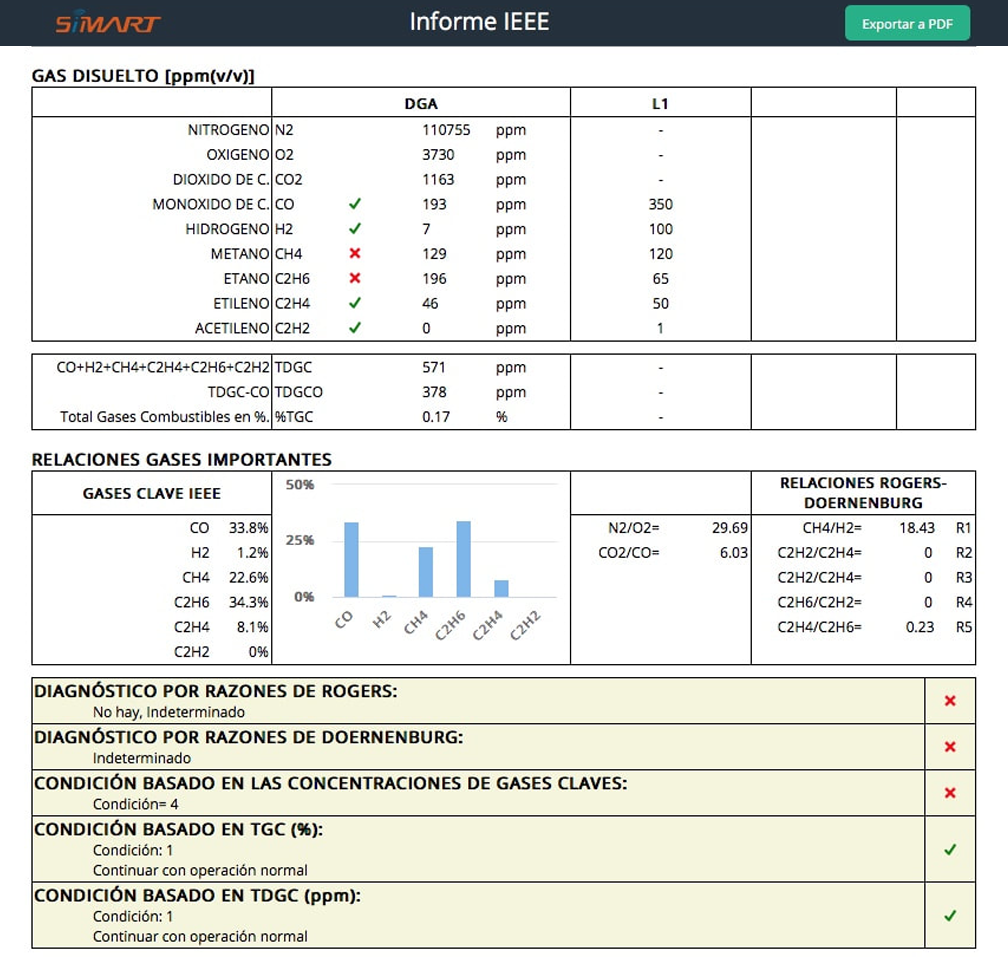The image size is (1008, 959).
Task: Click green check for TDGC (ppm) condition
Action: click(x=950, y=916)
